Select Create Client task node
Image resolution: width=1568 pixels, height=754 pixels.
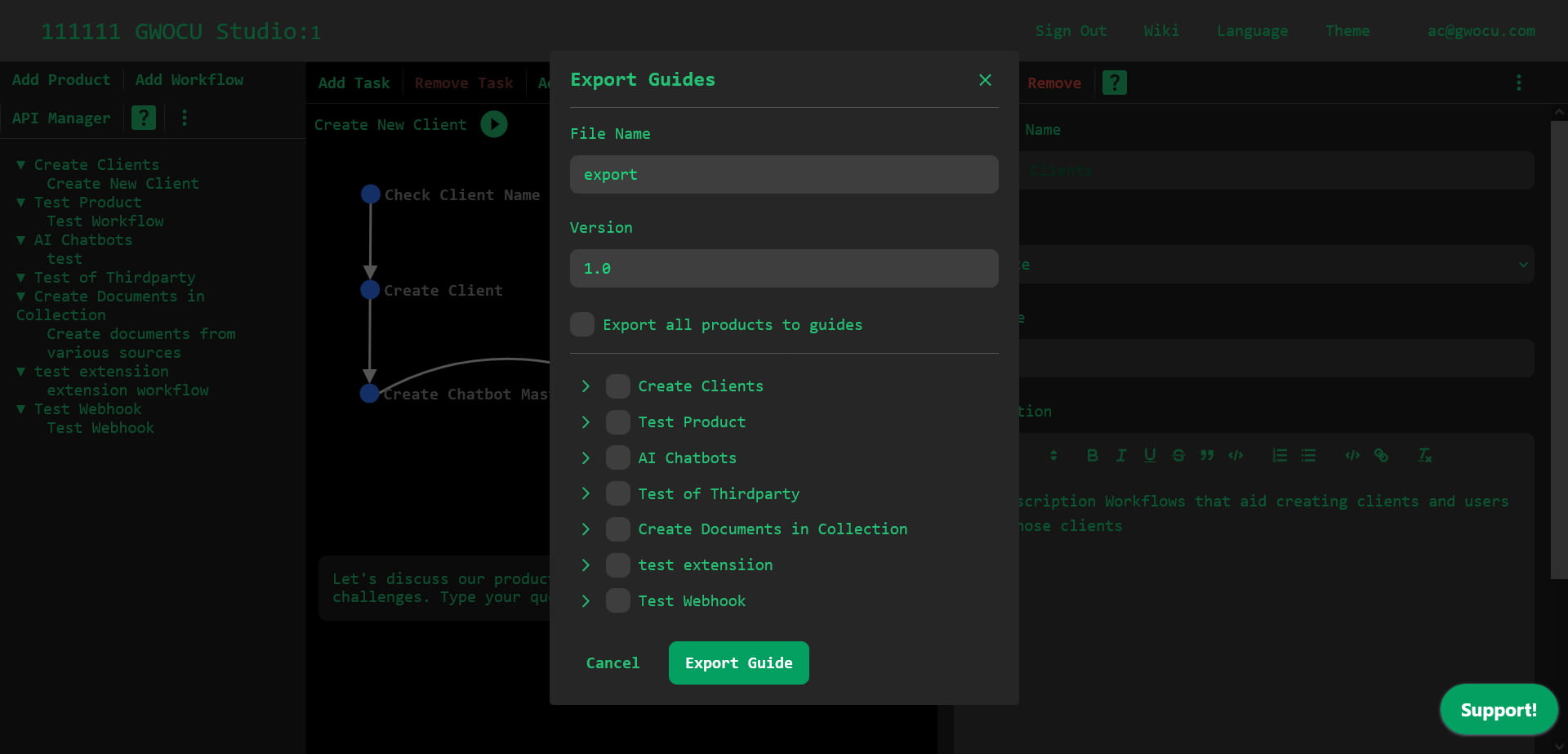370,290
